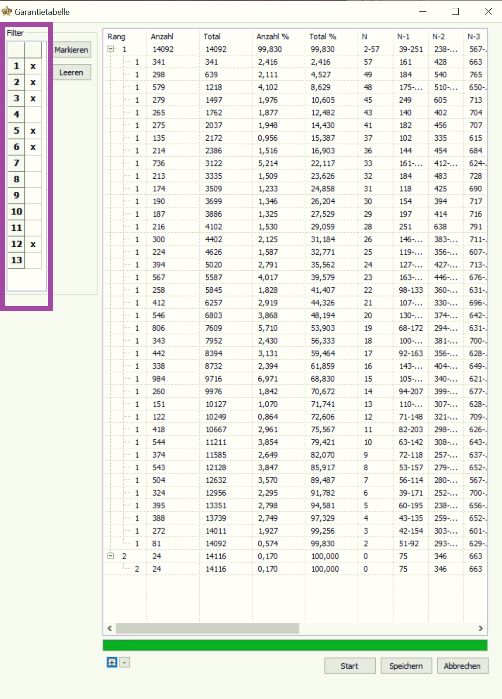Screen dimensions: 502x699
Task: Toggle the mark cell for filter row 4
Action: [33, 115]
